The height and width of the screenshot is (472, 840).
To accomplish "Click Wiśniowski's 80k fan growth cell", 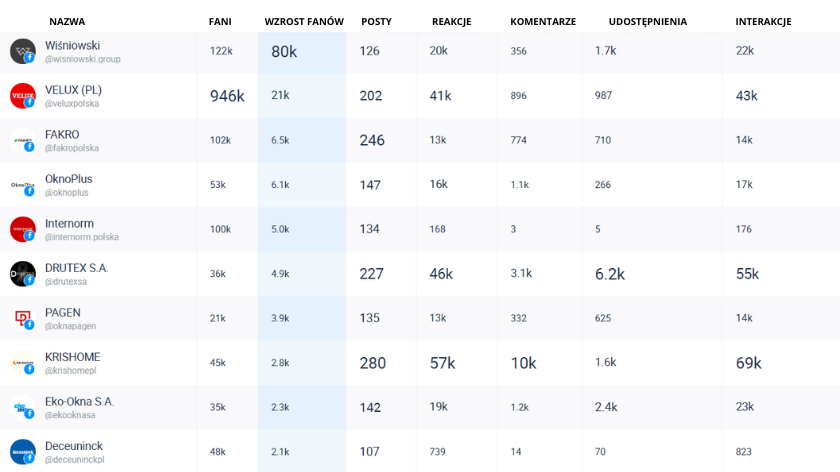I will pos(285,51).
